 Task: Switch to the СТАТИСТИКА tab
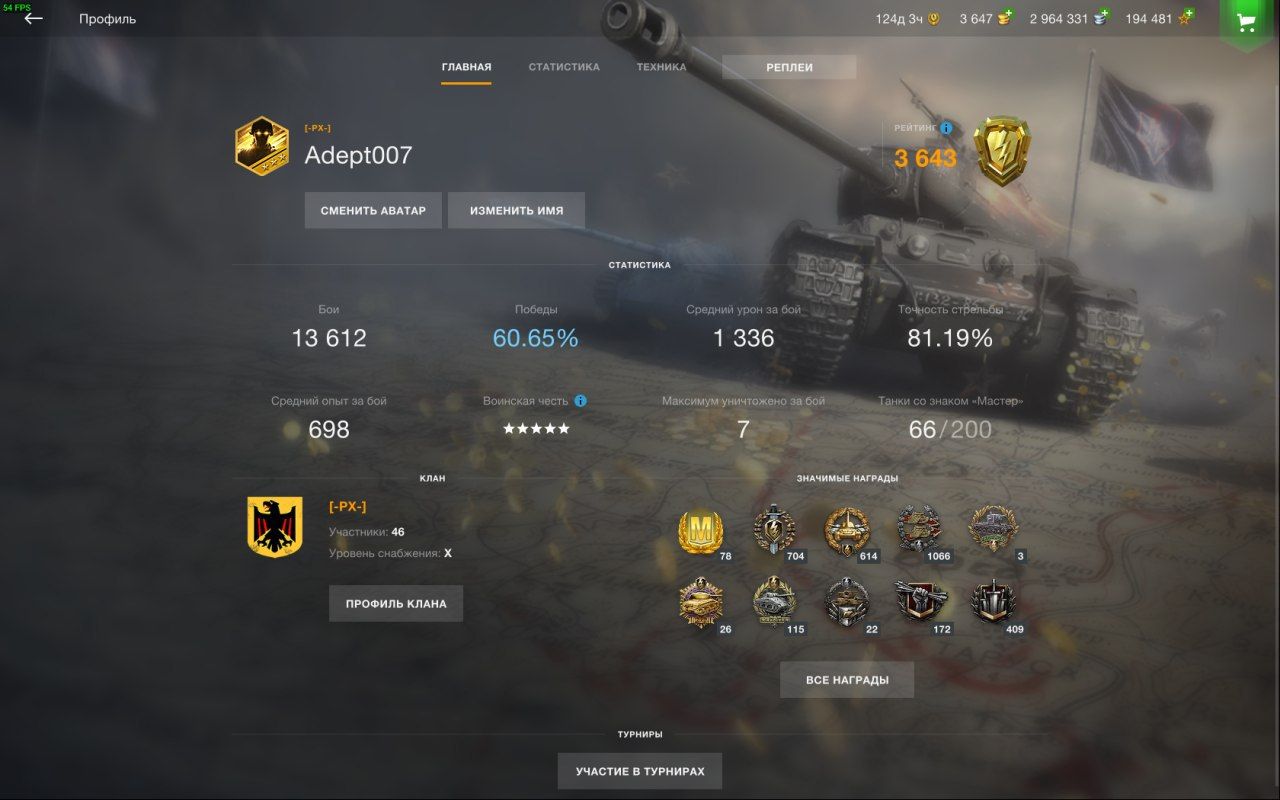[x=564, y=67]
